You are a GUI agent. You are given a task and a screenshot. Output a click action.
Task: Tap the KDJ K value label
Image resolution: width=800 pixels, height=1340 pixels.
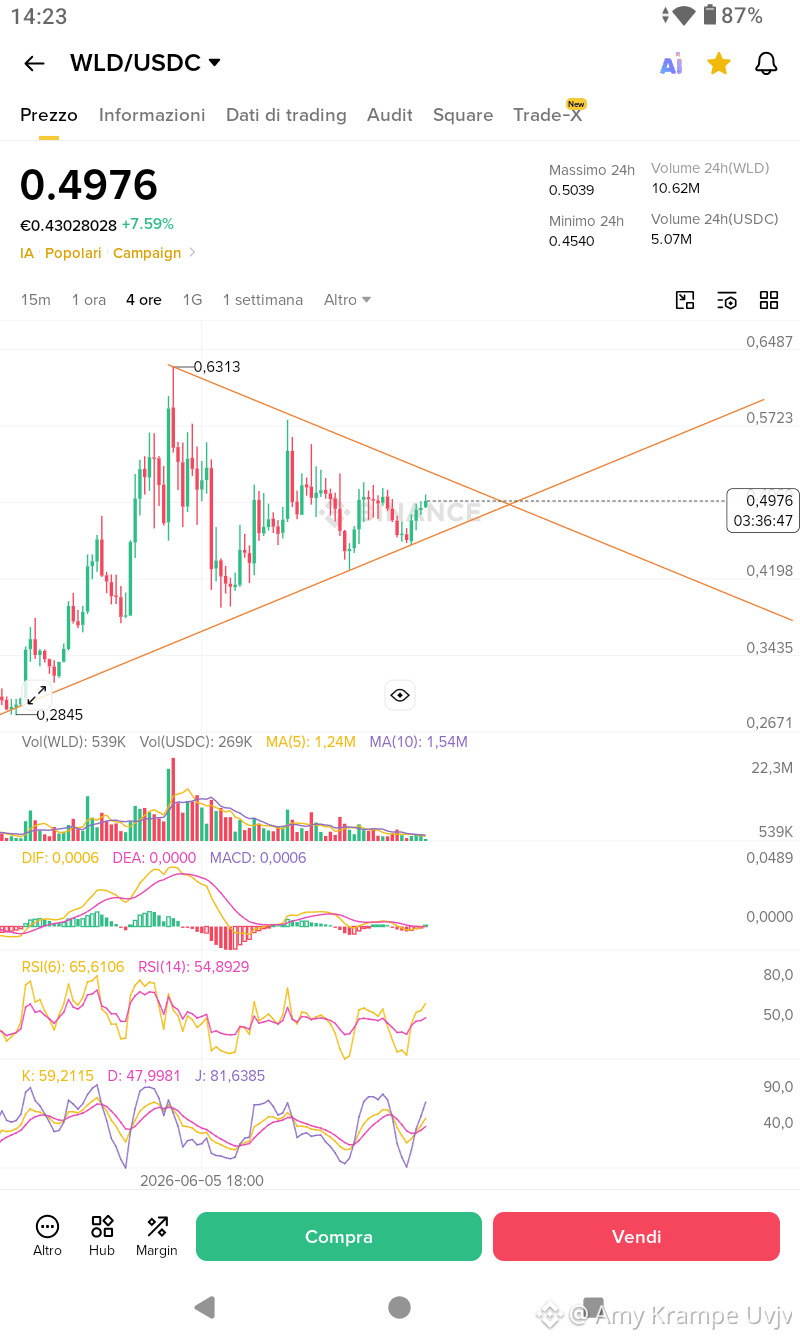coord(58,1076)
